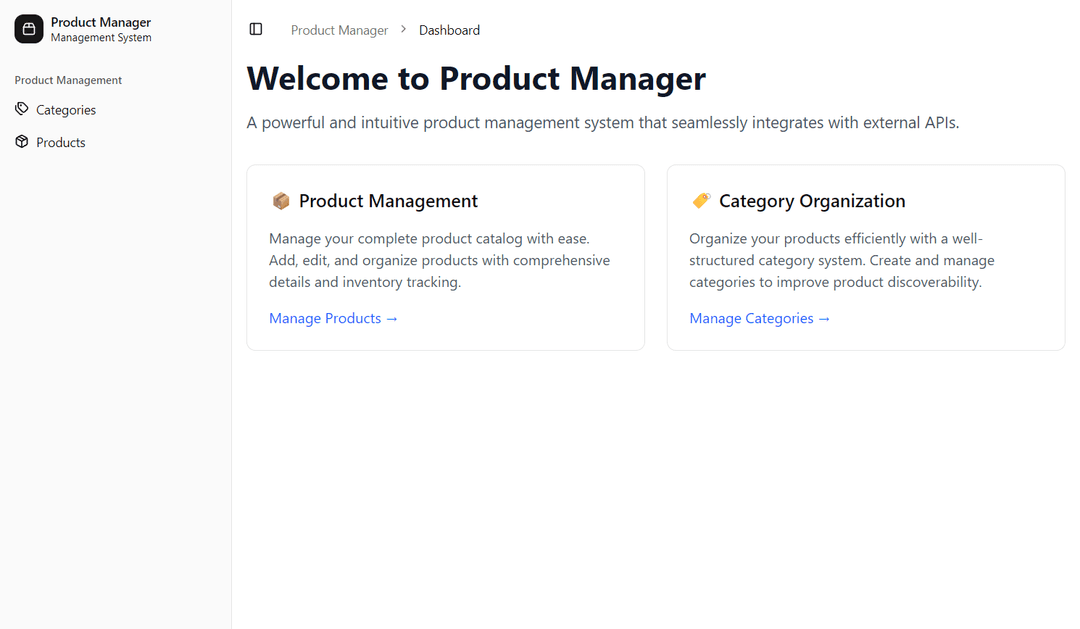Click the package emoji in Product Management card
Image resolution: width=1080 pixels, height=629 pixels.
coord(281,201)
